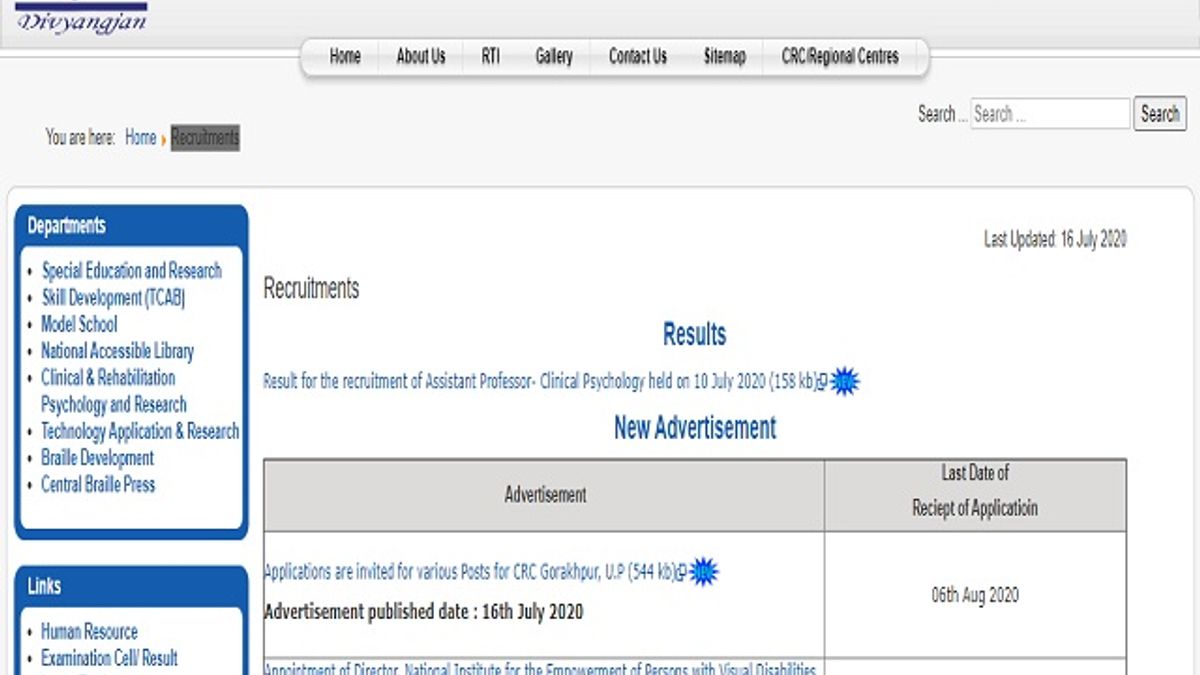Click the Search button
Viewport: 1200px width, 675px height.
tap(1160, 114)
